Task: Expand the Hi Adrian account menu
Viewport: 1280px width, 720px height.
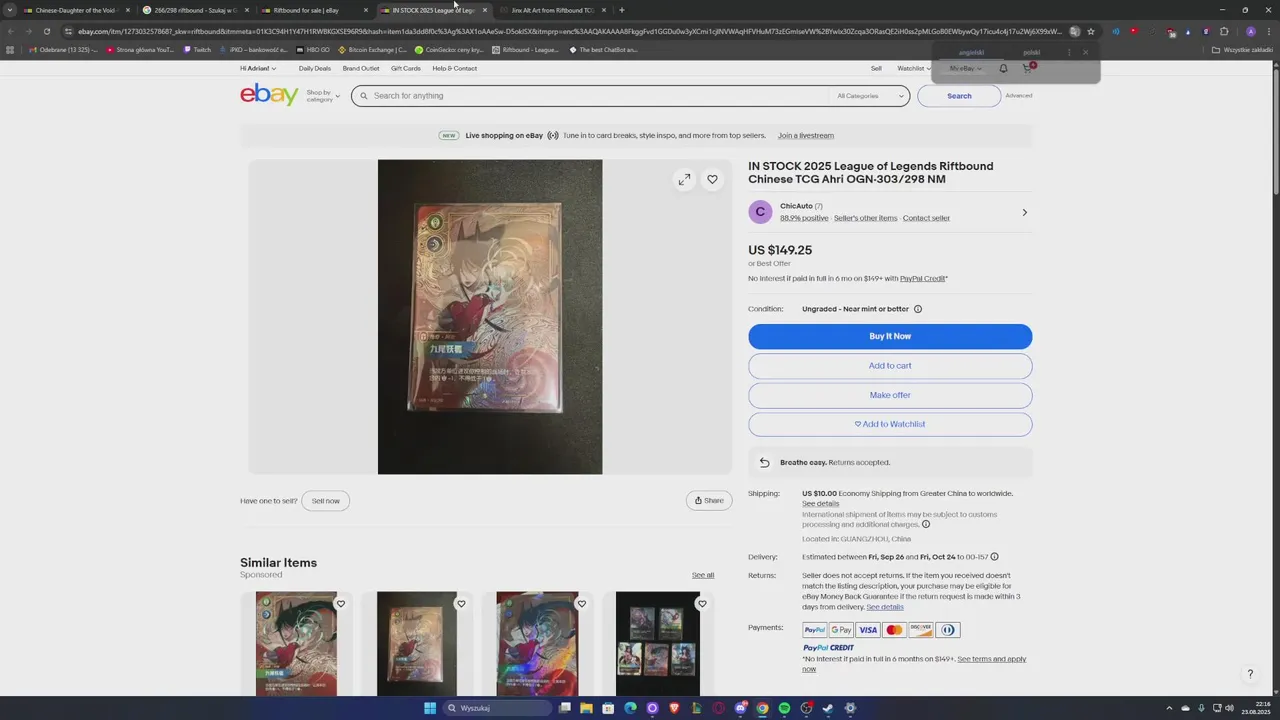Action: 258,68
